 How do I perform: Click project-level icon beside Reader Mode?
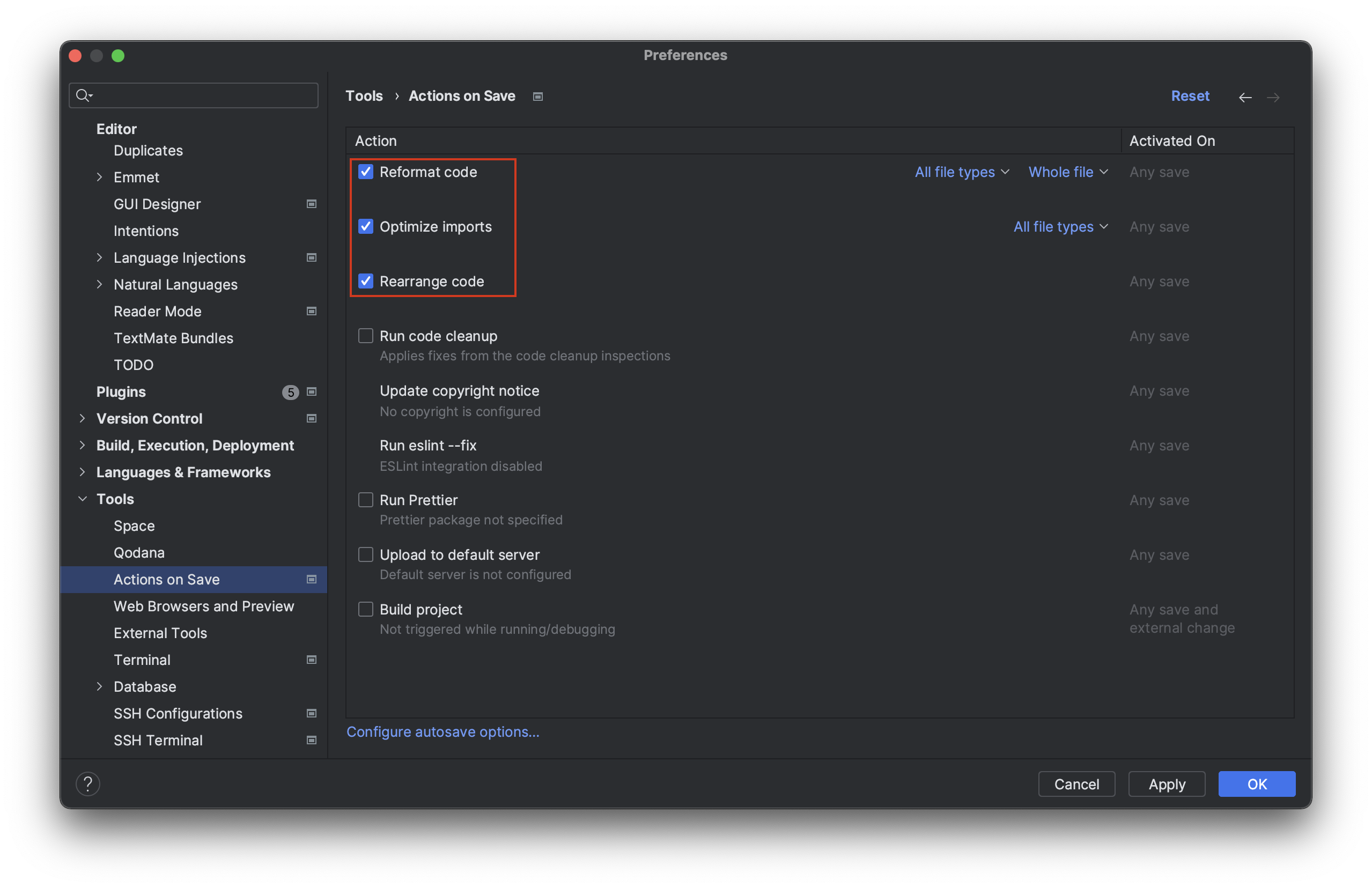311,311
